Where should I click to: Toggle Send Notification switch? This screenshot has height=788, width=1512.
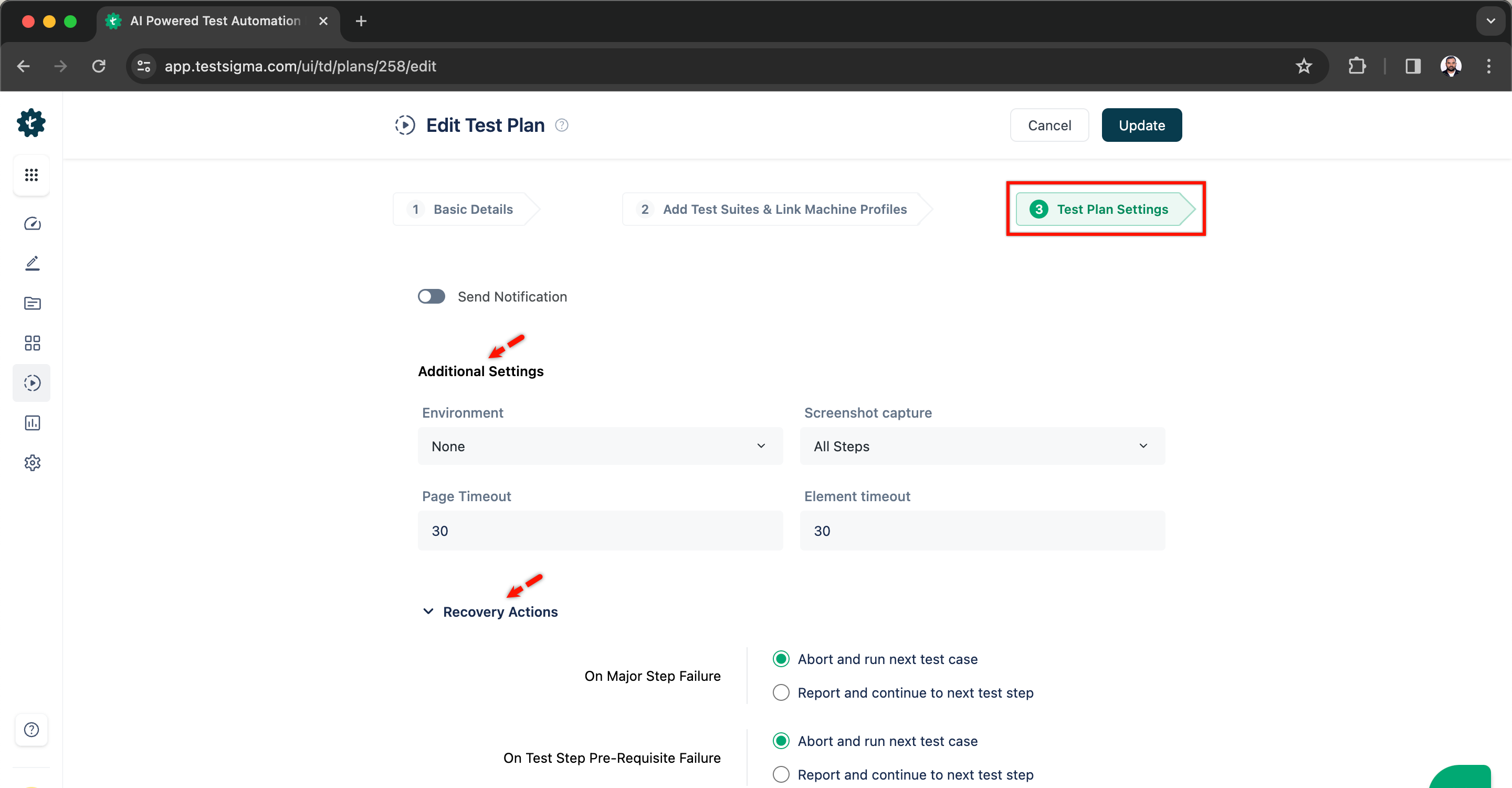432,296
